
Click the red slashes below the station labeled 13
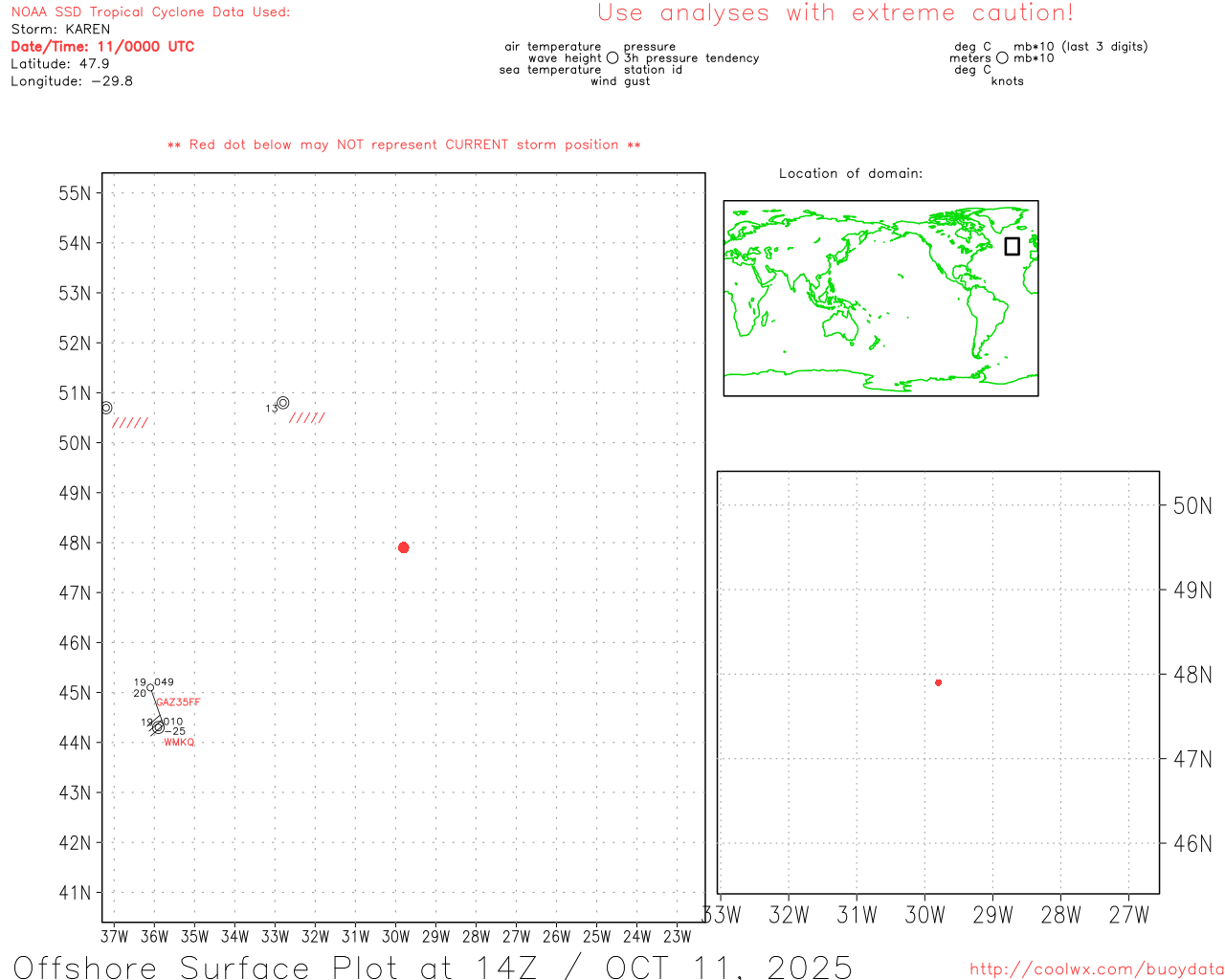[307, 418]
